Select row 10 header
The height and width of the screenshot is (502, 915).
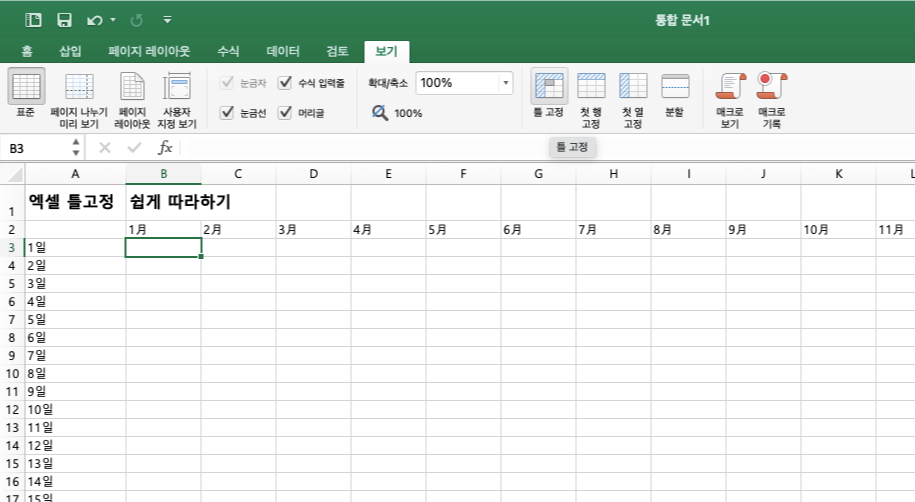coord(12,374)
